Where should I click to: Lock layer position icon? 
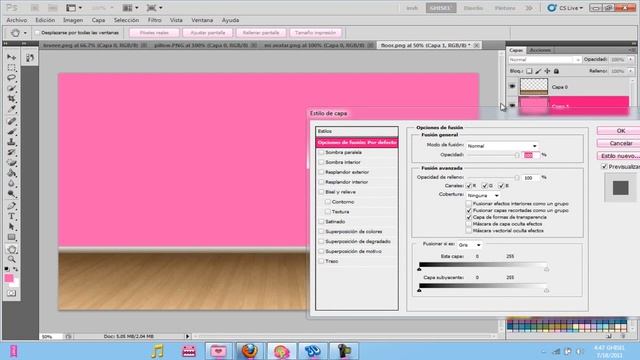coord(547,71)
